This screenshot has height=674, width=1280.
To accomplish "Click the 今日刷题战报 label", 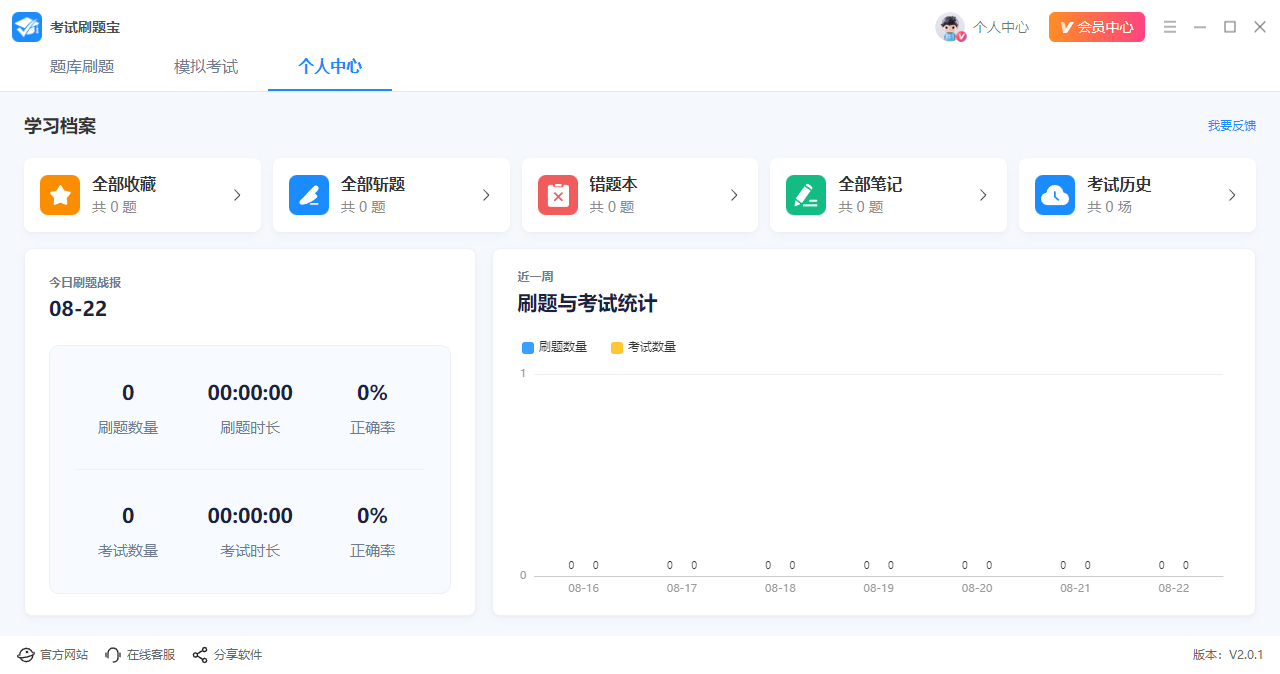I will [85, 283].
